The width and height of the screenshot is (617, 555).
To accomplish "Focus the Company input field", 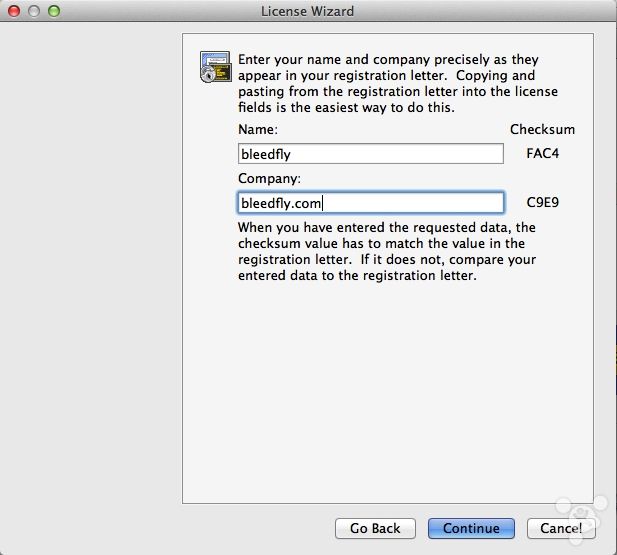I will point(371,203).
